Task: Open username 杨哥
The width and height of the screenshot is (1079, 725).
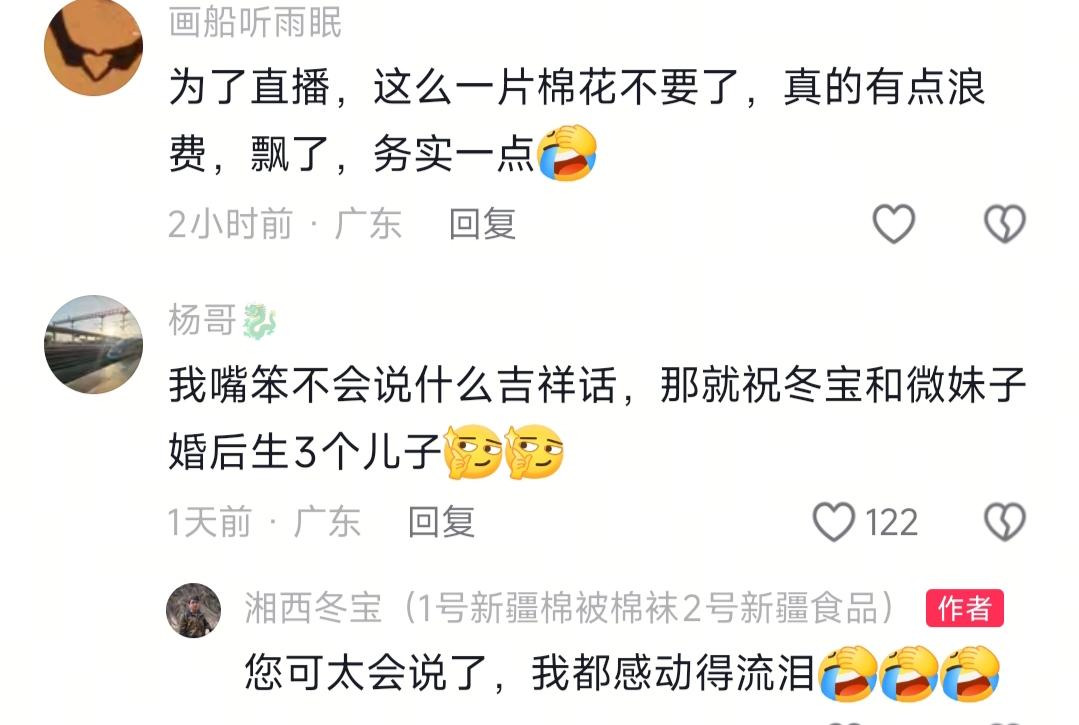Action: [202, 320]
